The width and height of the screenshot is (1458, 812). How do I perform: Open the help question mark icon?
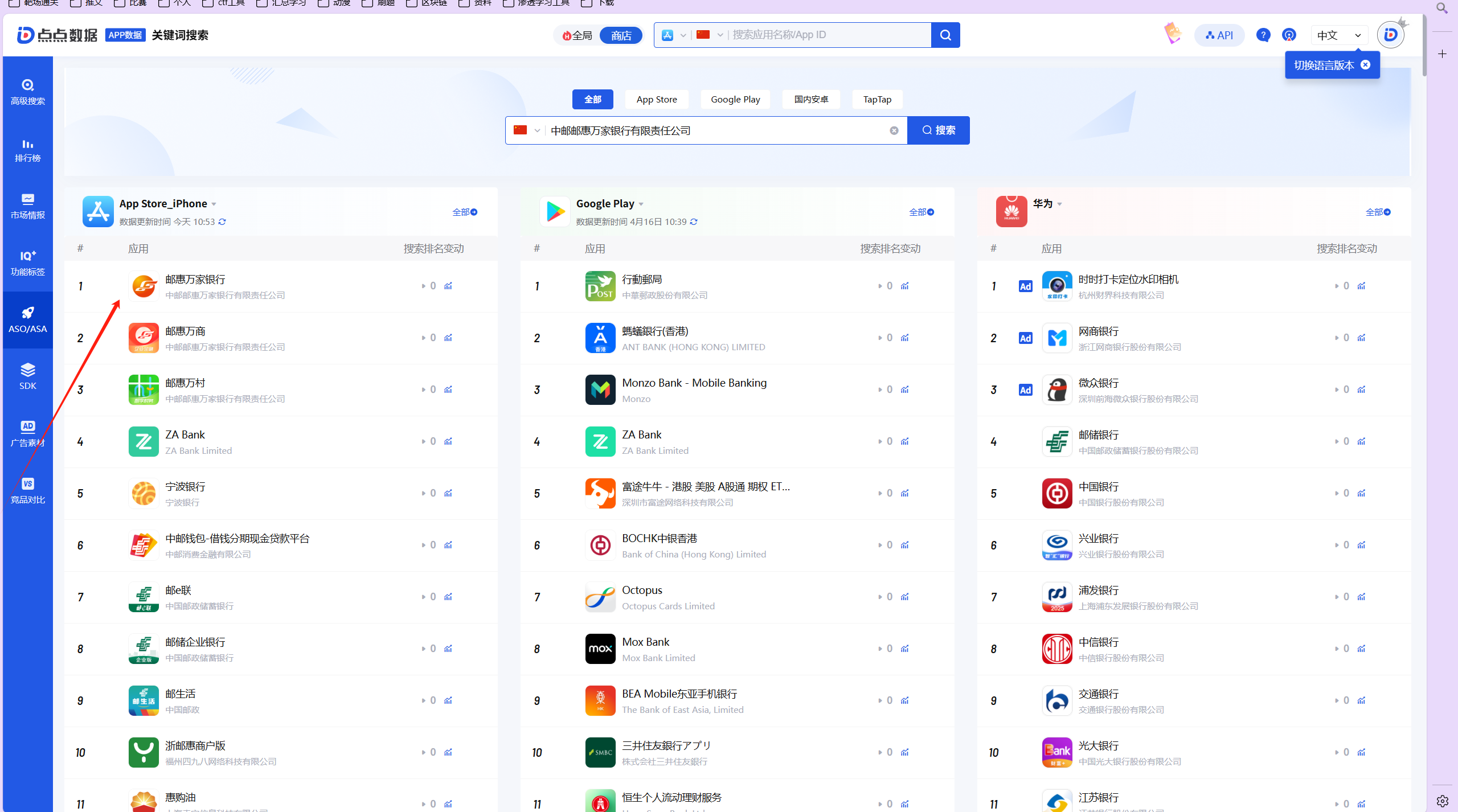pos(1263,35)
